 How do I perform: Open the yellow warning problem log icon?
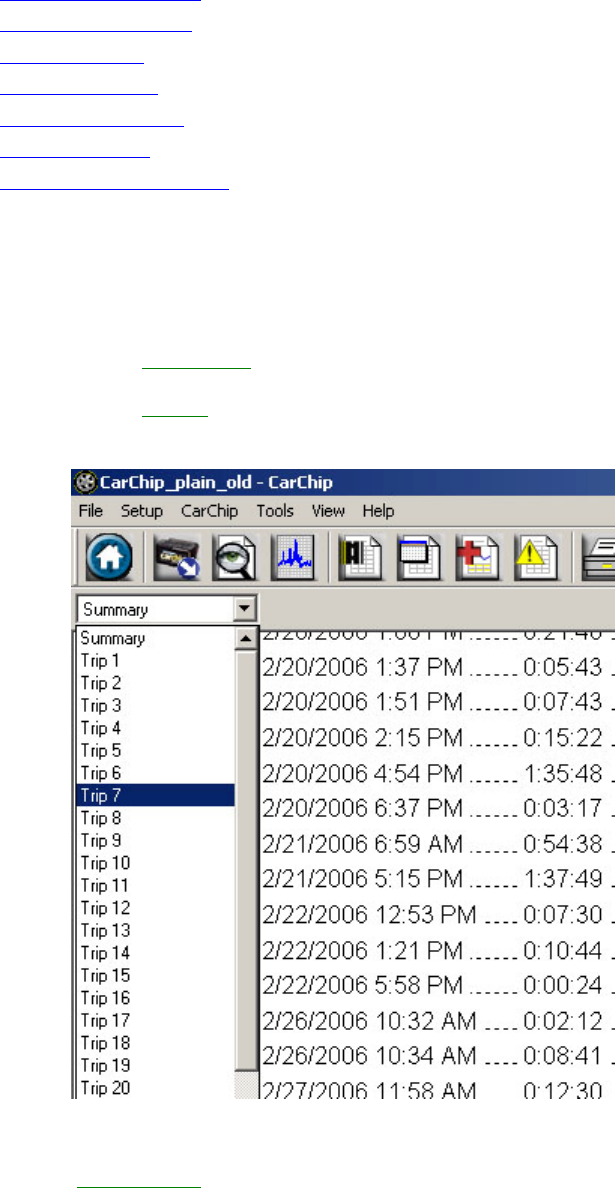537,557
